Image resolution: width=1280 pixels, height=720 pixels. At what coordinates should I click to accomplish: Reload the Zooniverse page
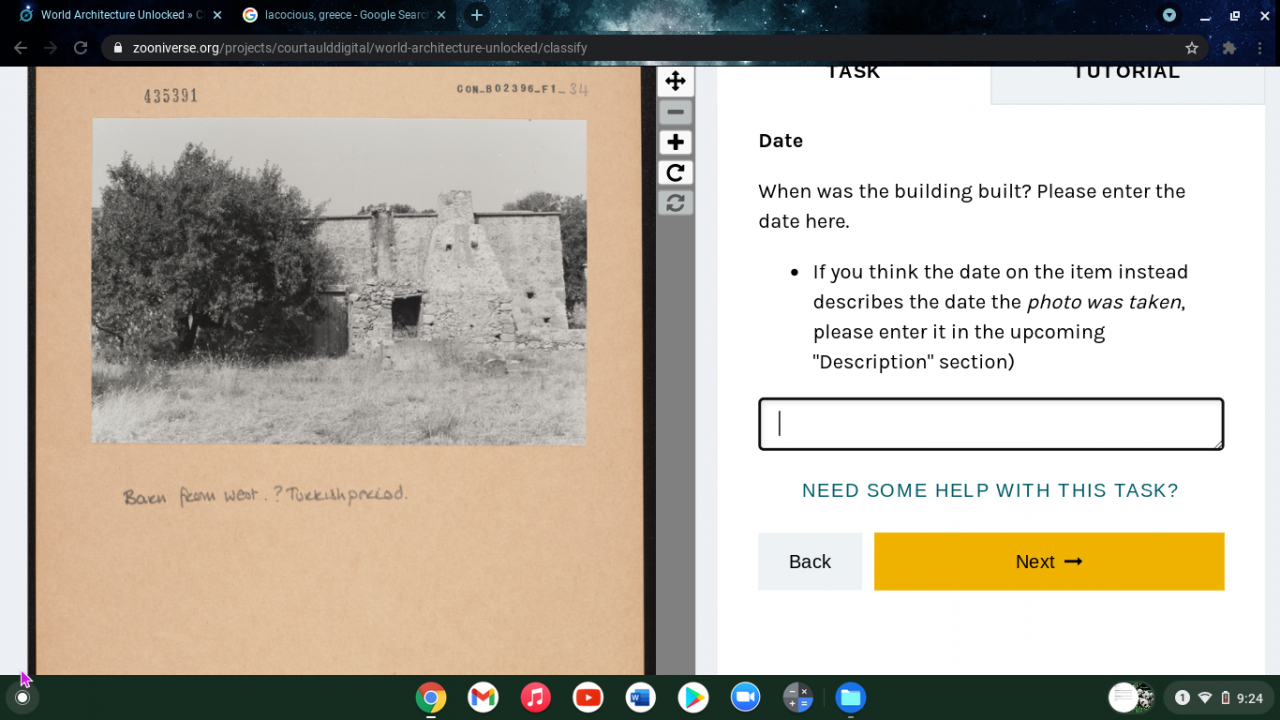[x=81, y=48]
